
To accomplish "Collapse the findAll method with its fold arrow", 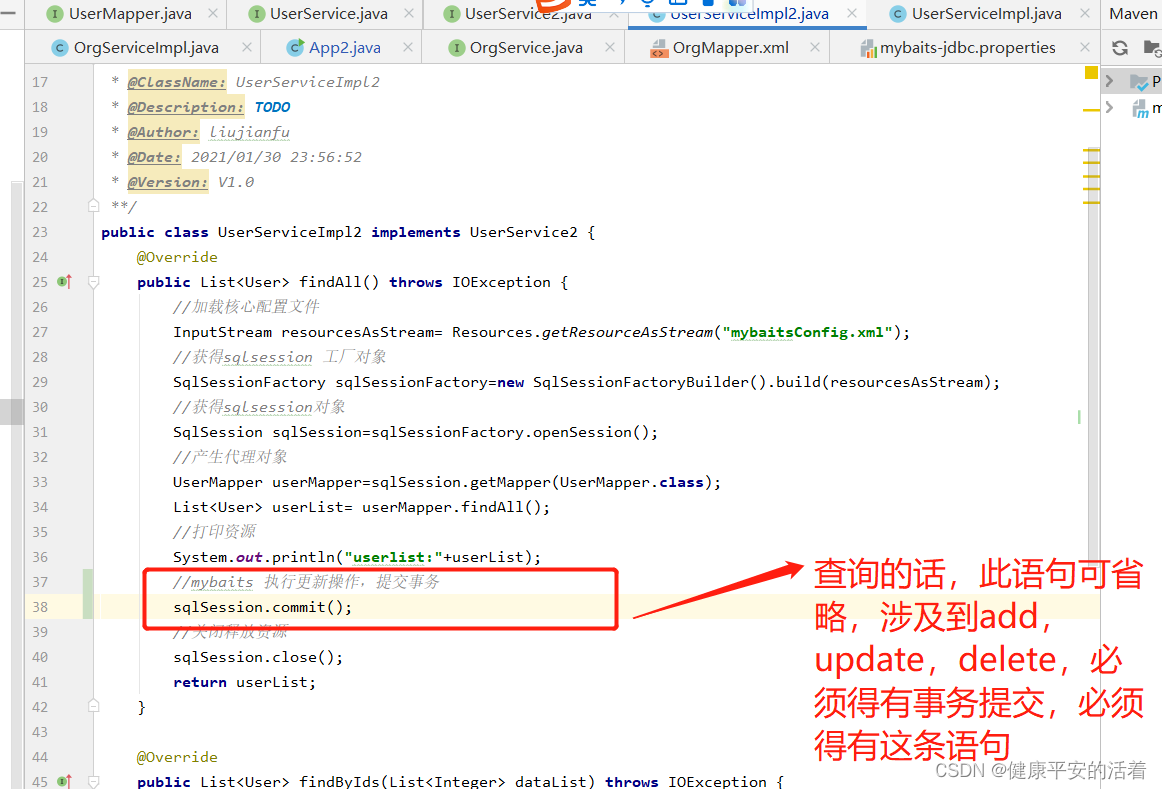I will pyautogui.click(x=92, y=281).
